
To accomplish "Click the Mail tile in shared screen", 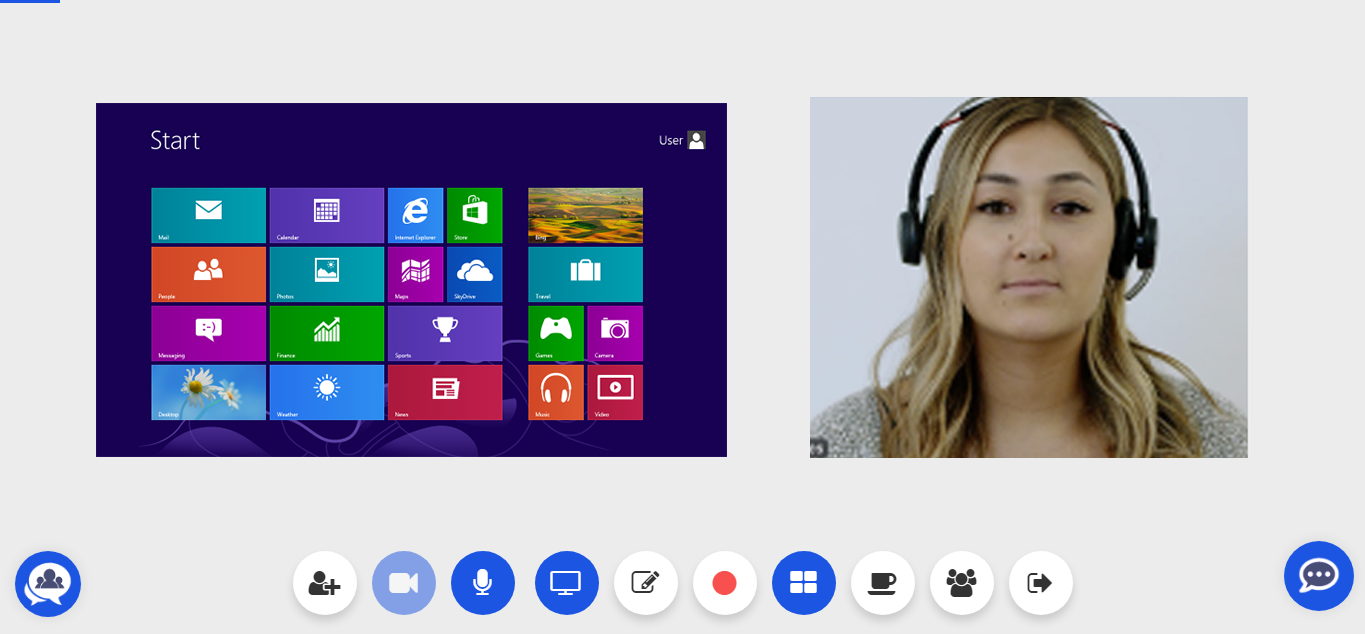I will tap(208, 215).
